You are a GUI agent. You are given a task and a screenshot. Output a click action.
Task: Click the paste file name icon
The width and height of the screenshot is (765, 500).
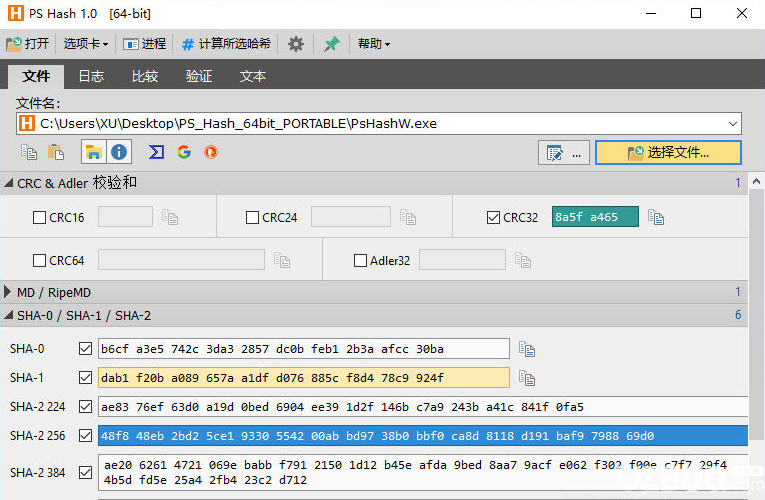(x=56, y=152)
